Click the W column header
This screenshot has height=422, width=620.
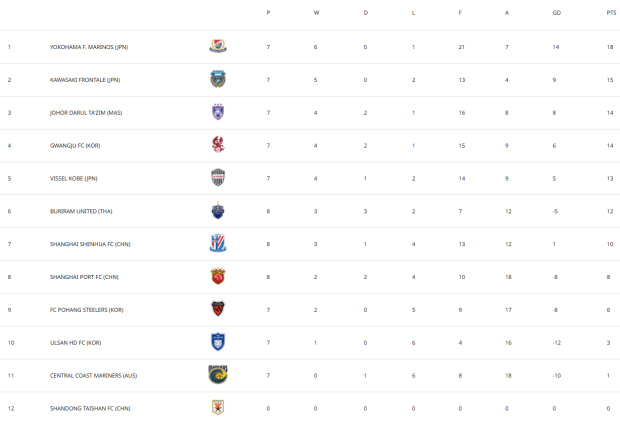tap(316, 13)
